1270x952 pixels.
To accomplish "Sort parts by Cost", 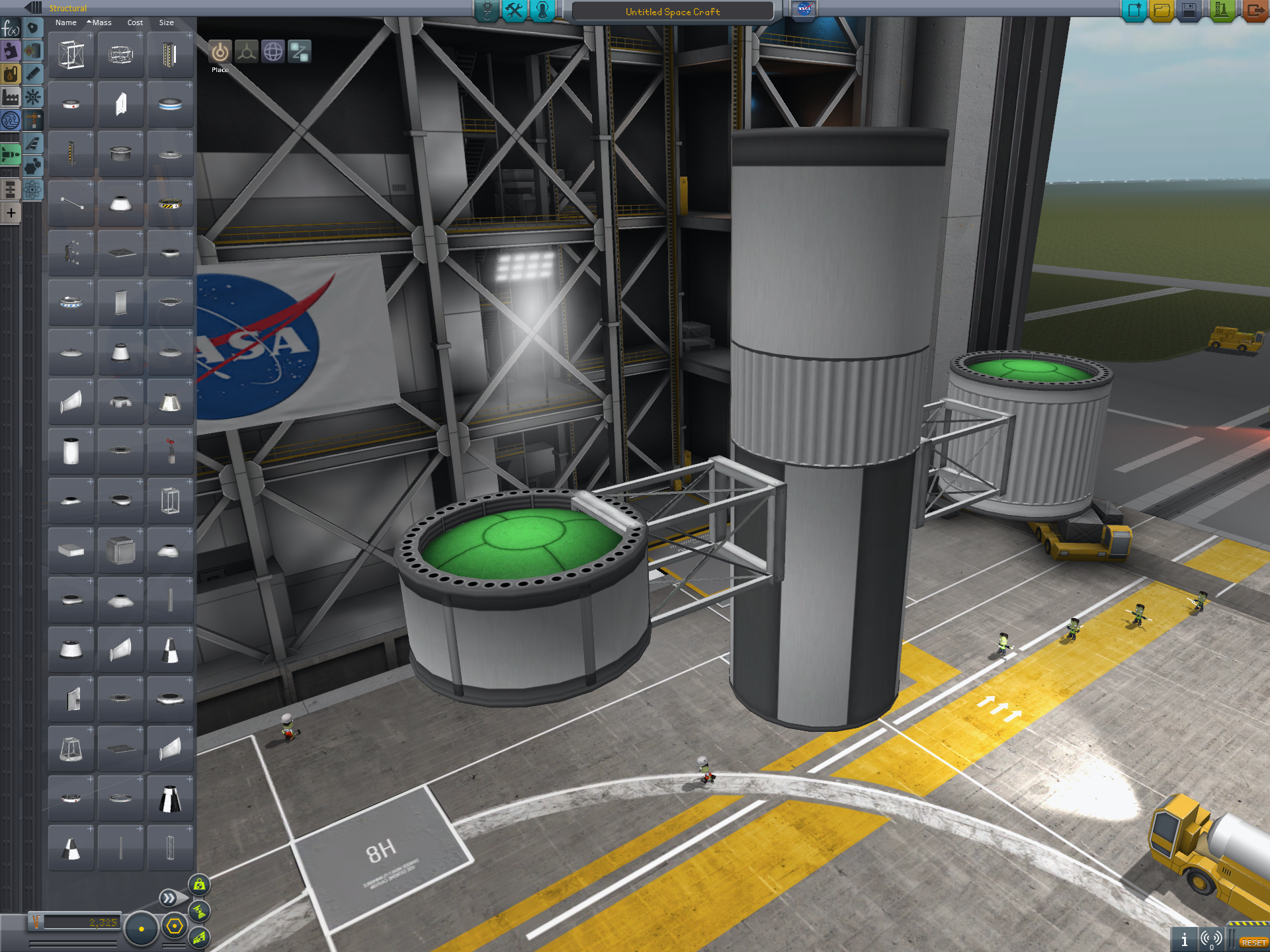I will pos(135,22).
